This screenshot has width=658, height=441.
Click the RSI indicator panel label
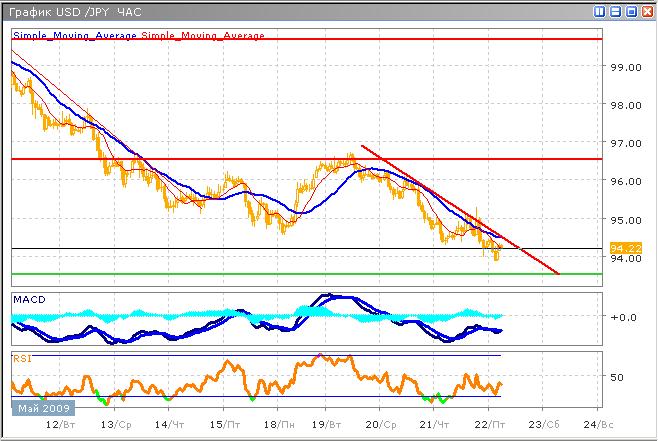pos(21,355)
